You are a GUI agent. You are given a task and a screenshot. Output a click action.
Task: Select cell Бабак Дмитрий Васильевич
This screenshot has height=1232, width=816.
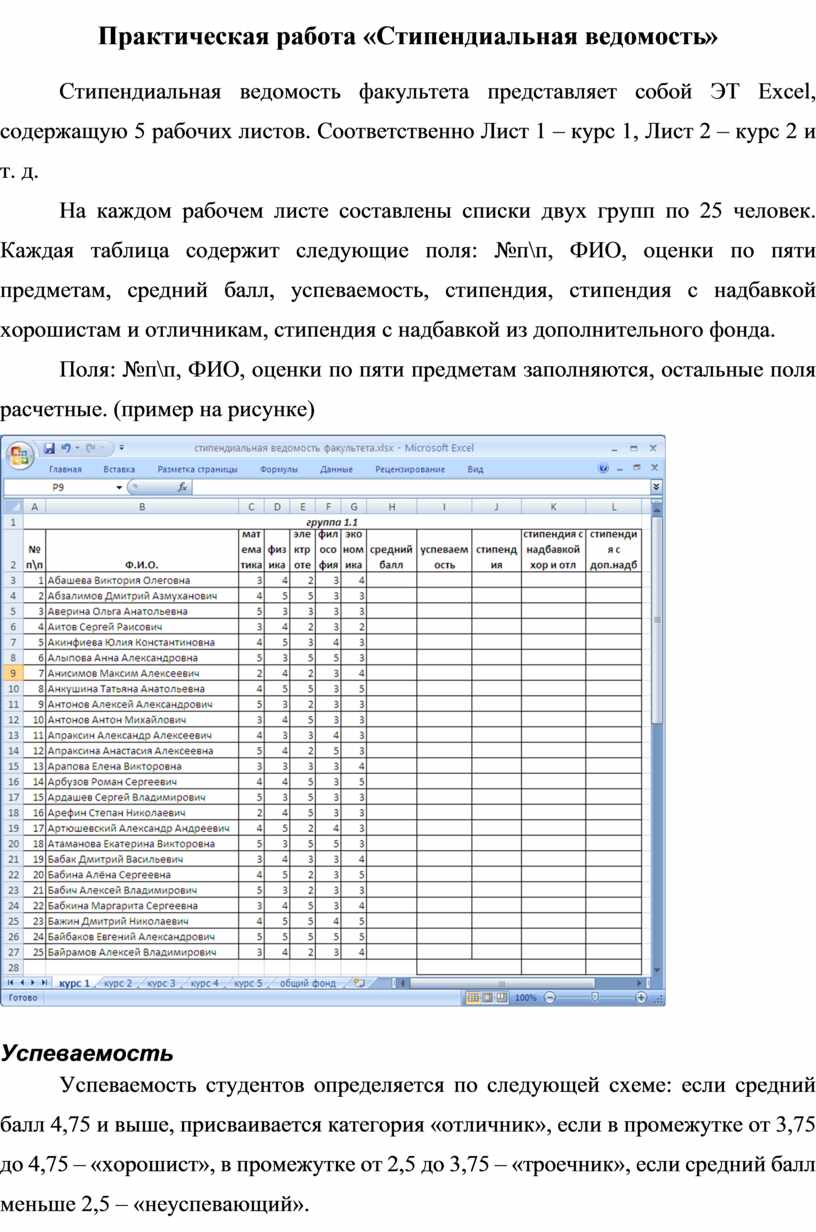[141, 859]
